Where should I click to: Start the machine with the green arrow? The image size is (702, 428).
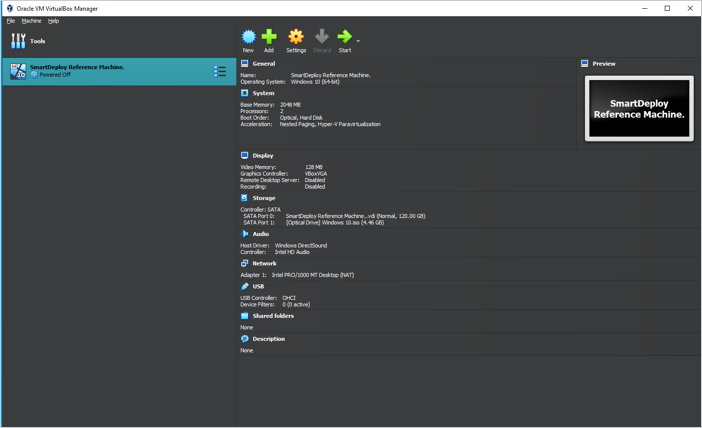click(x=344, y=37)
